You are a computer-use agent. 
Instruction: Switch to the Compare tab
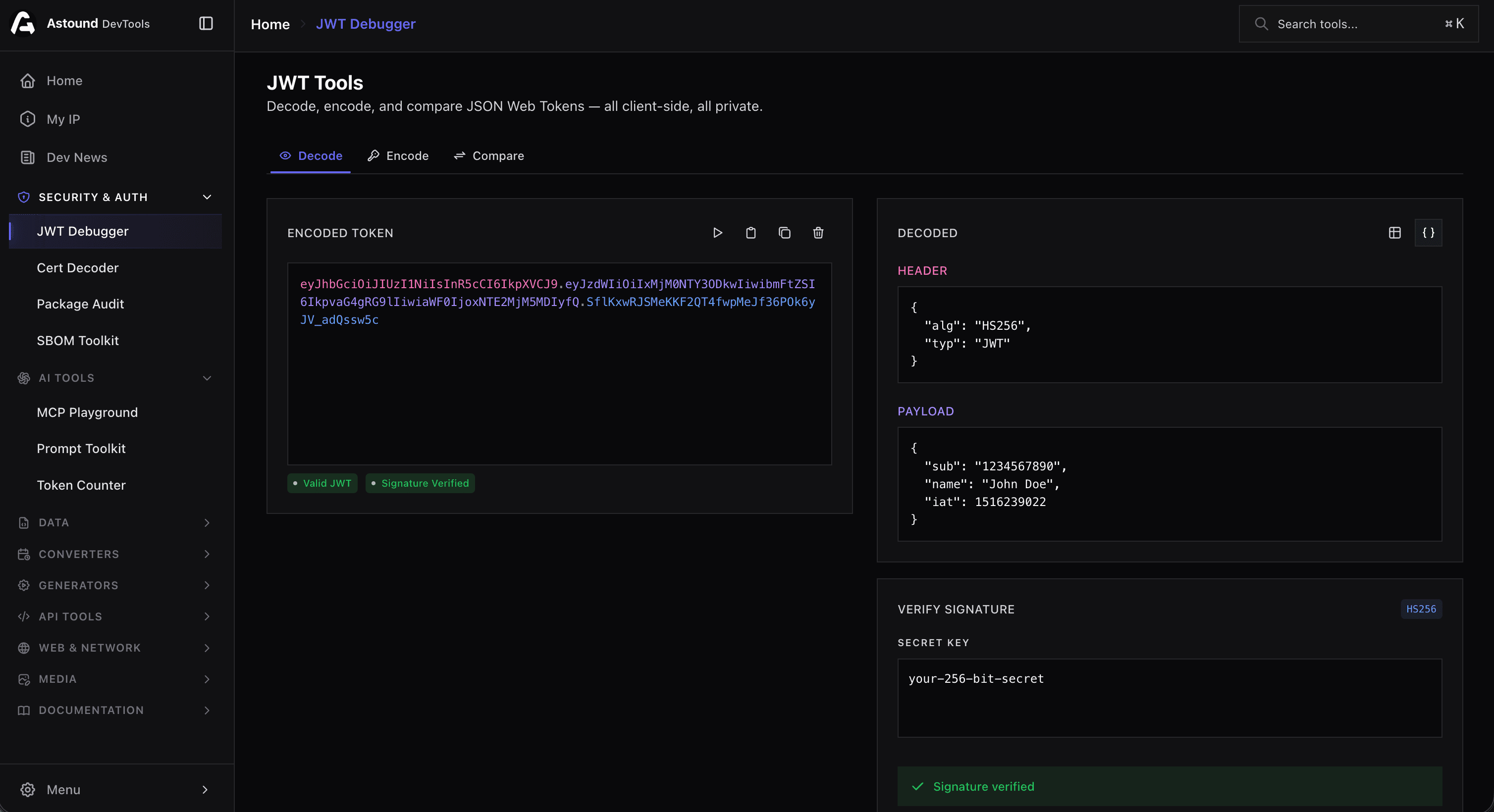tap(489, 156)
